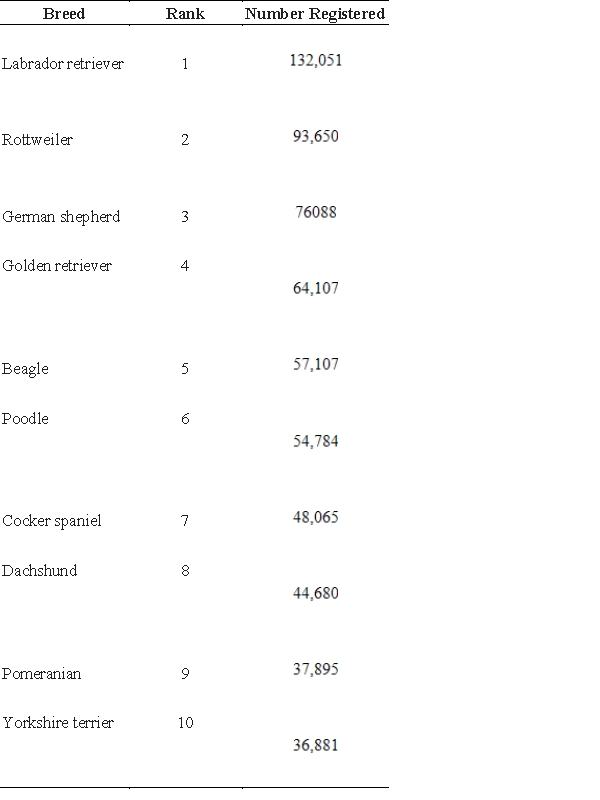Click the Breed column header

click(64, 14)
